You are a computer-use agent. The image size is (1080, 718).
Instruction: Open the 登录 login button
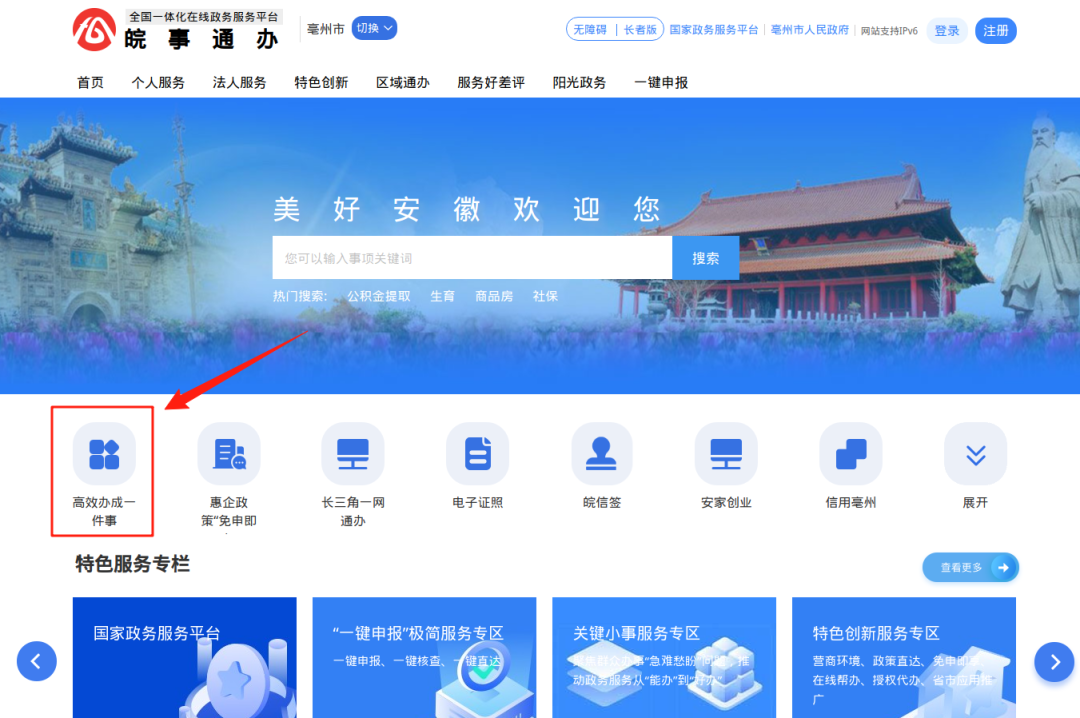point(946,30)
